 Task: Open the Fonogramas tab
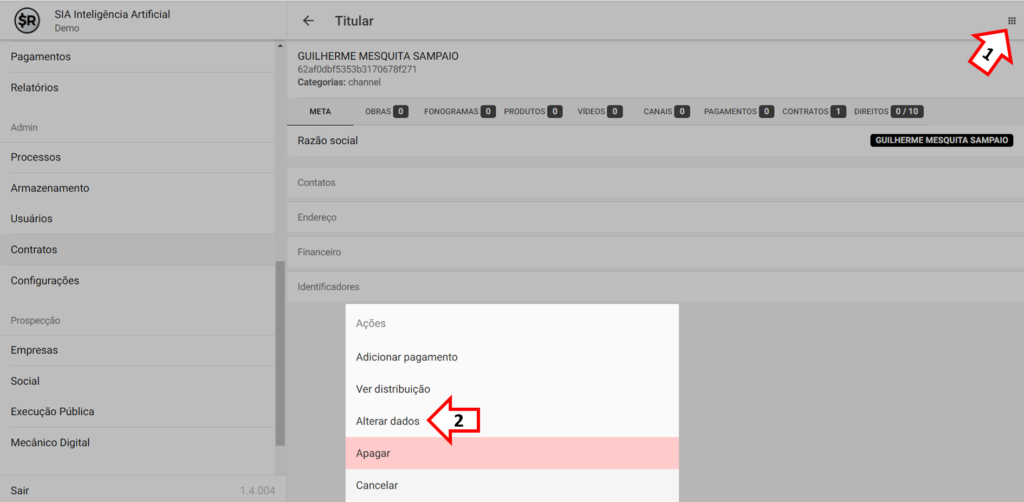[x=459, y=112]
